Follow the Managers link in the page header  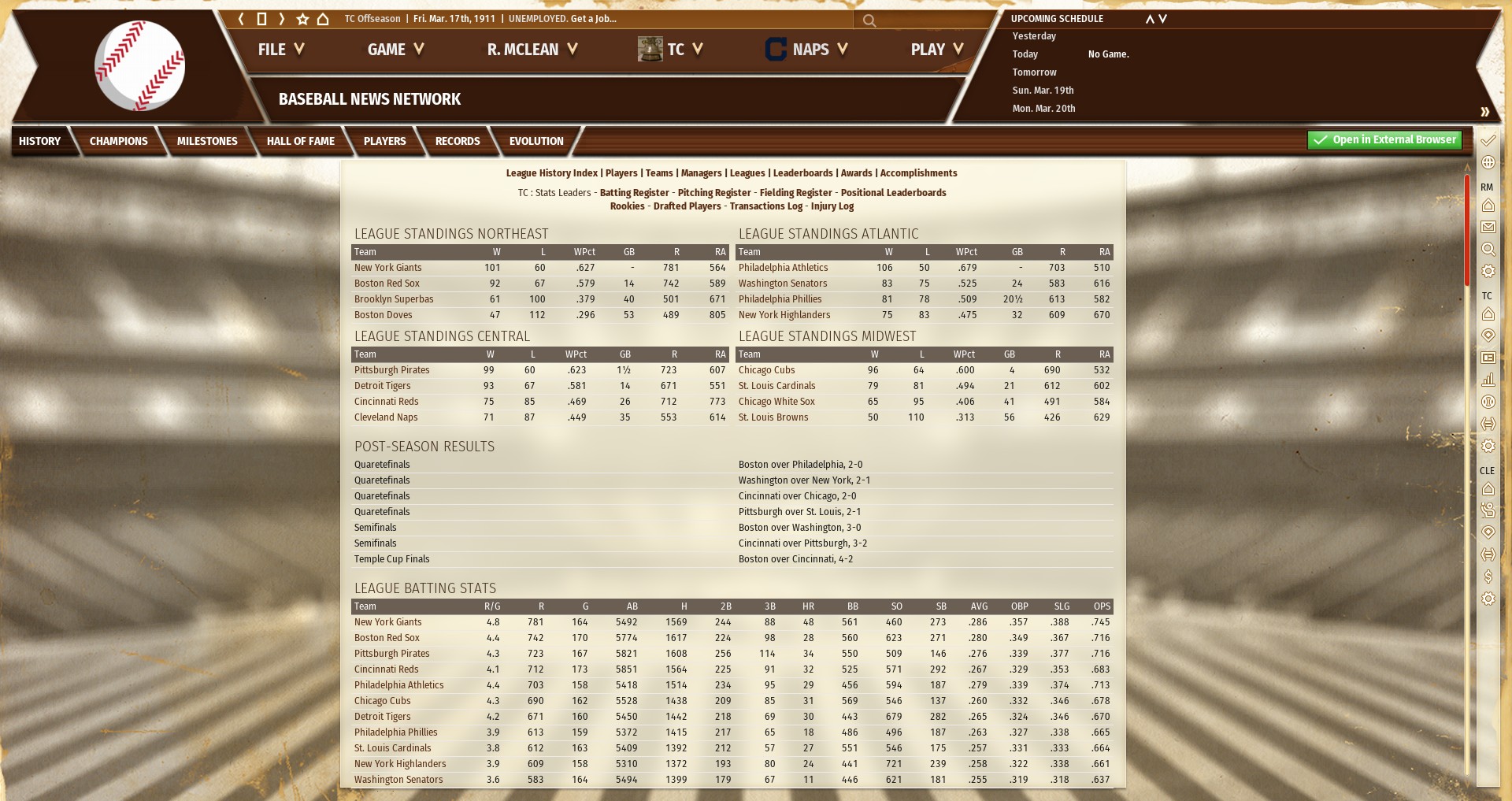701,173
